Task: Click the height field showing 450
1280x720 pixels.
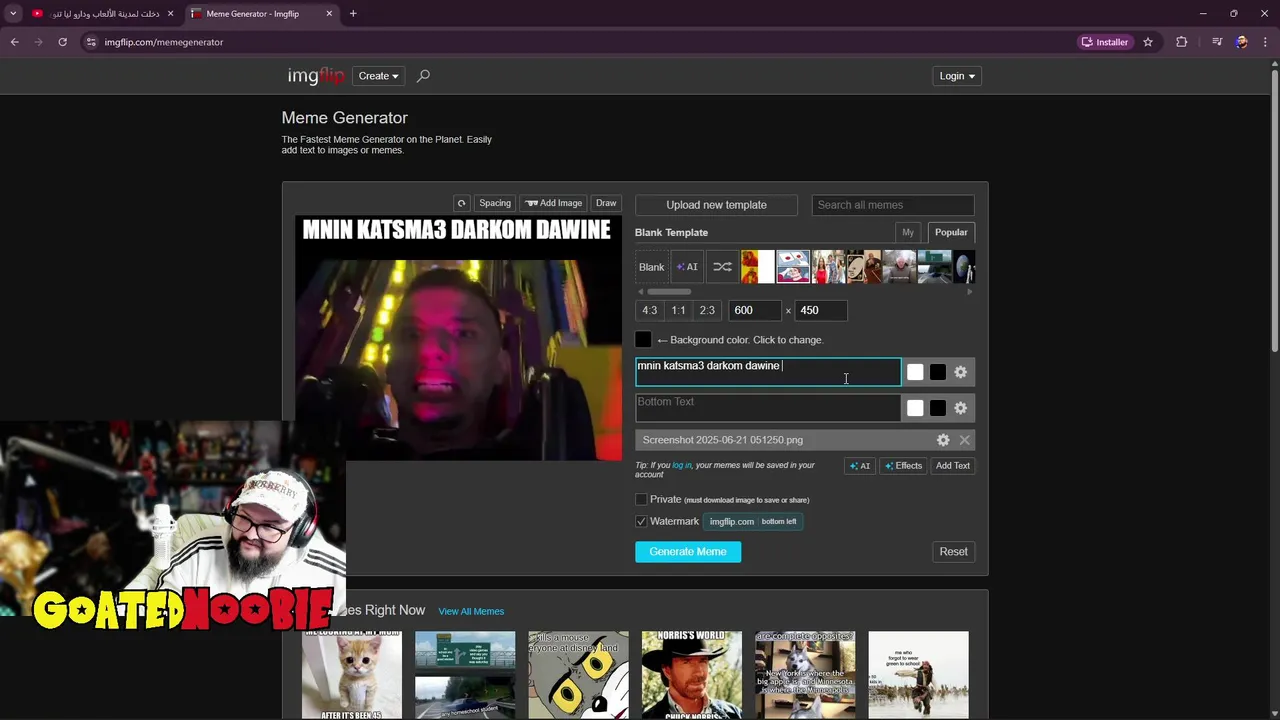Action: click(x=821, y=310)
